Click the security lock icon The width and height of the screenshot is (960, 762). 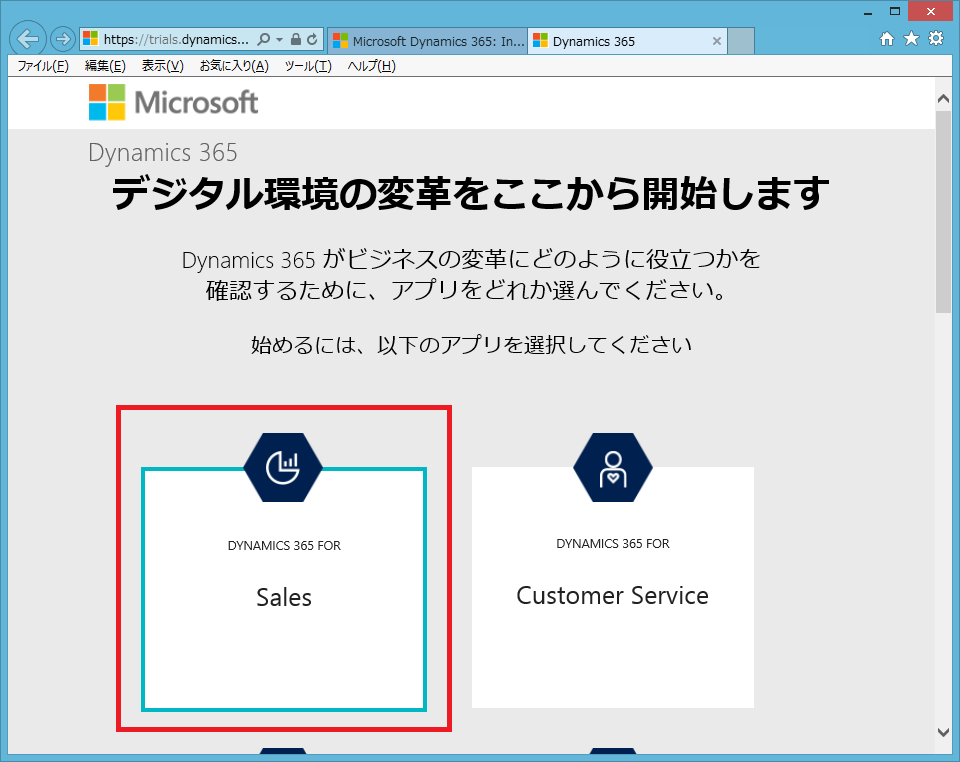[x=296, y=40]
